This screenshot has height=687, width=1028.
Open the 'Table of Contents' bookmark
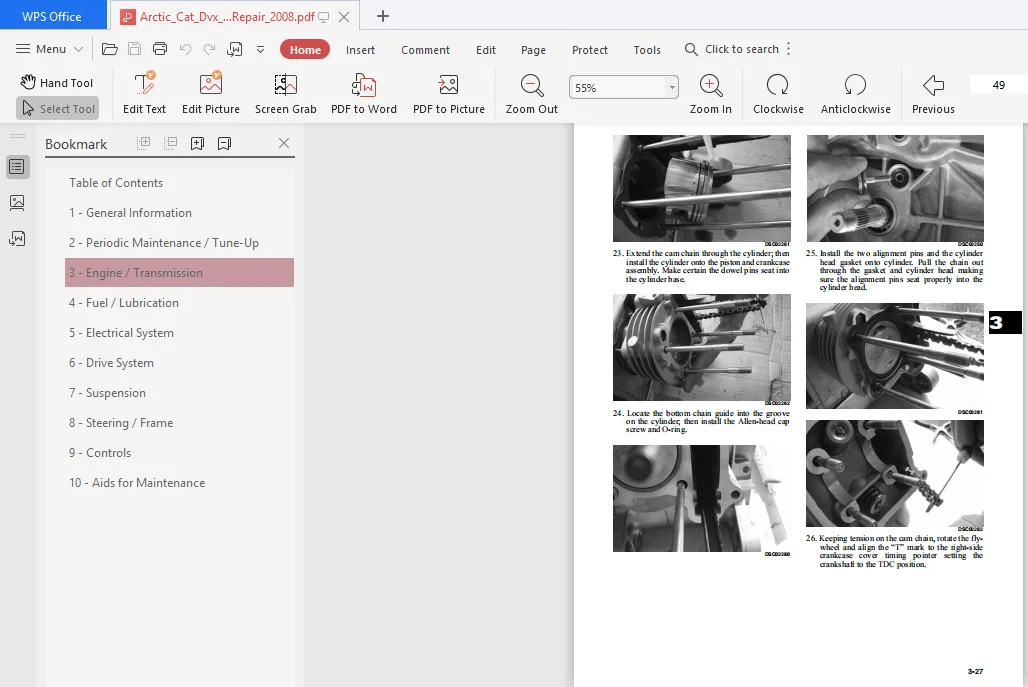(179, 183)
